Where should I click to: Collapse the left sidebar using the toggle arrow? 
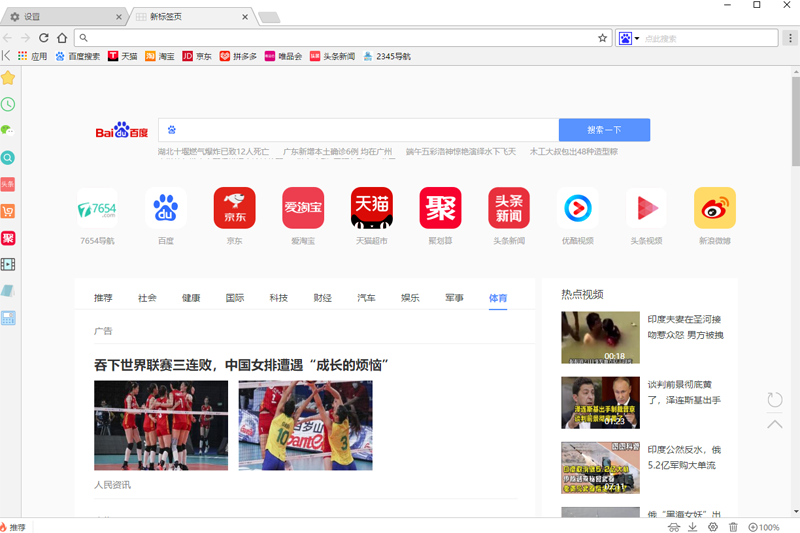point(6,56)
